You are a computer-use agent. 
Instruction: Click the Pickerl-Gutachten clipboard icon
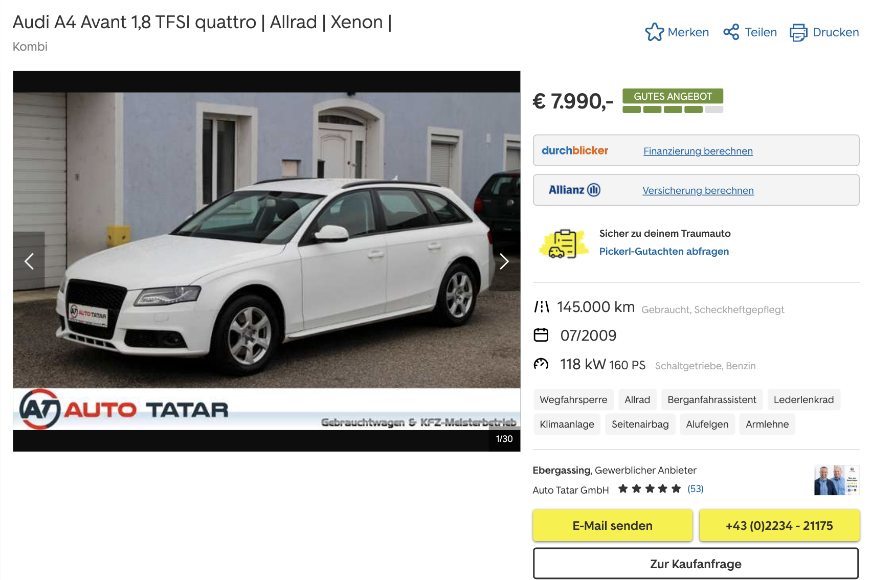(563, 244)
